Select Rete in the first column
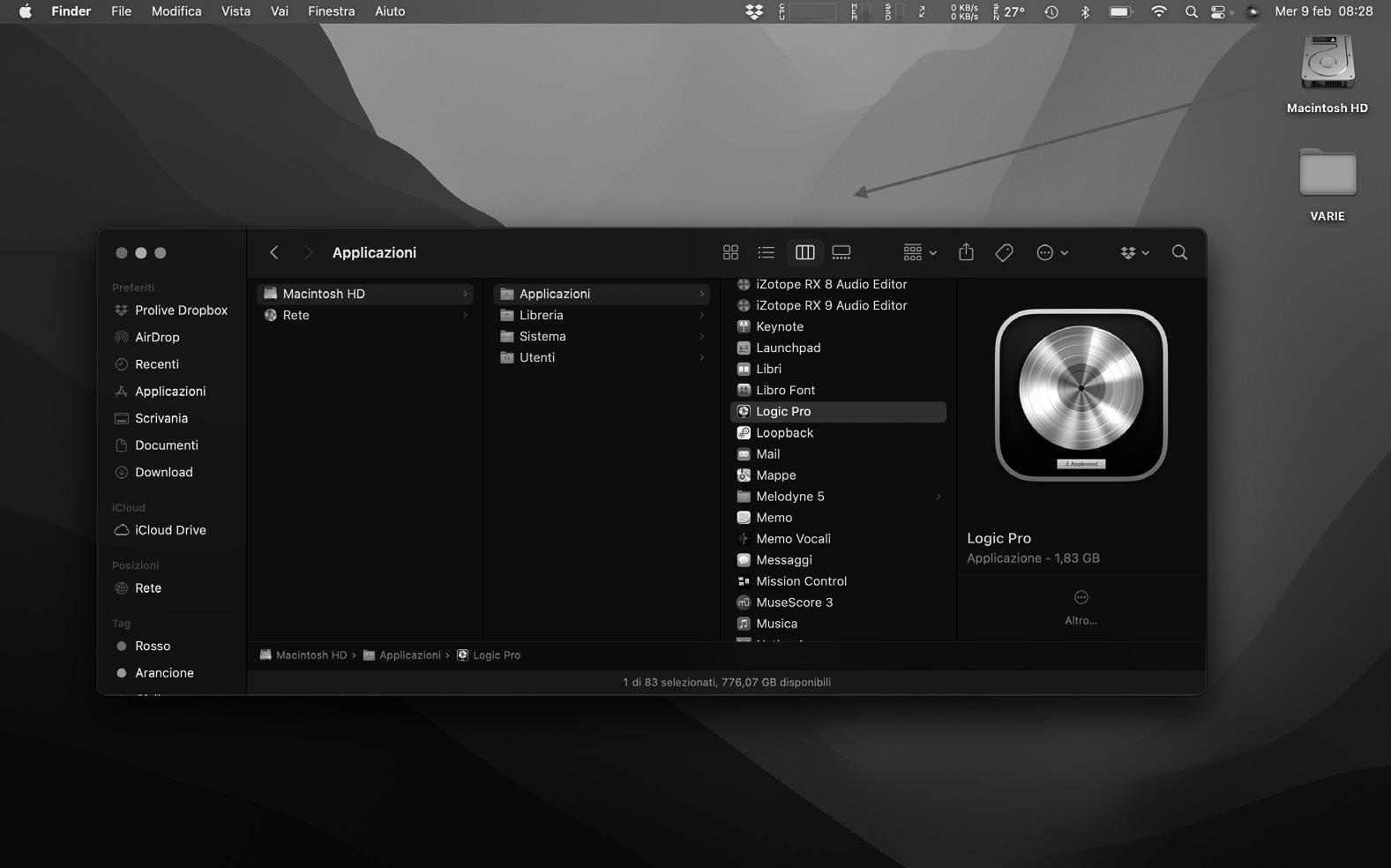 click(x=365, y=315)
